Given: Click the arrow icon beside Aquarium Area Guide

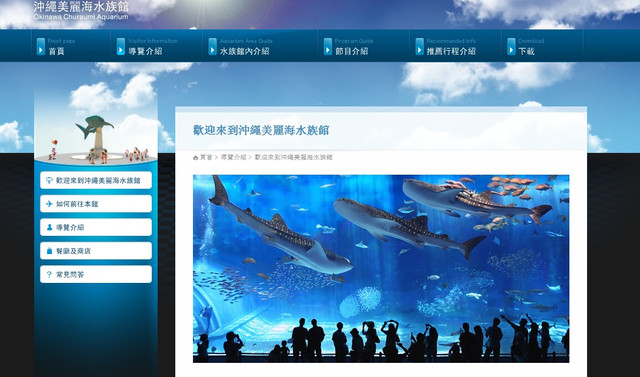Looking at the screenshot, I should 213,47.
